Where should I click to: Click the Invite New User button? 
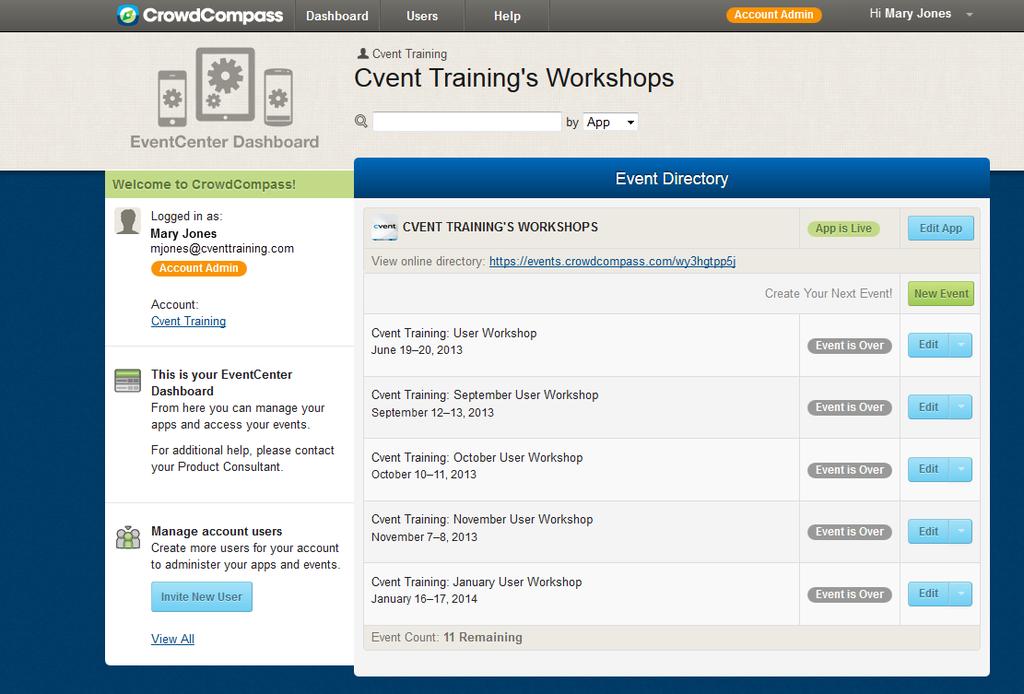[201, 597]
